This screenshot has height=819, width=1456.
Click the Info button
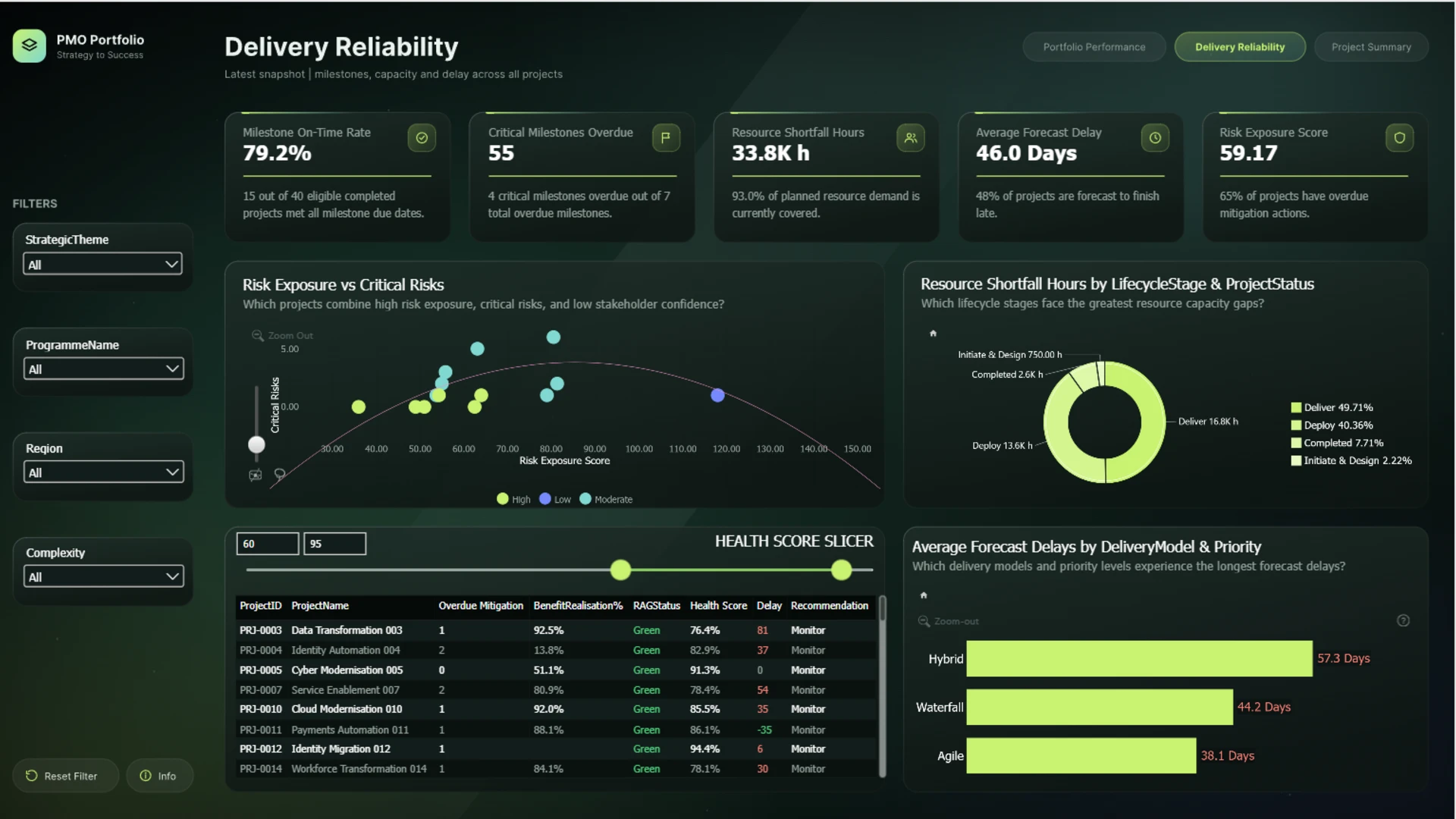159,776
